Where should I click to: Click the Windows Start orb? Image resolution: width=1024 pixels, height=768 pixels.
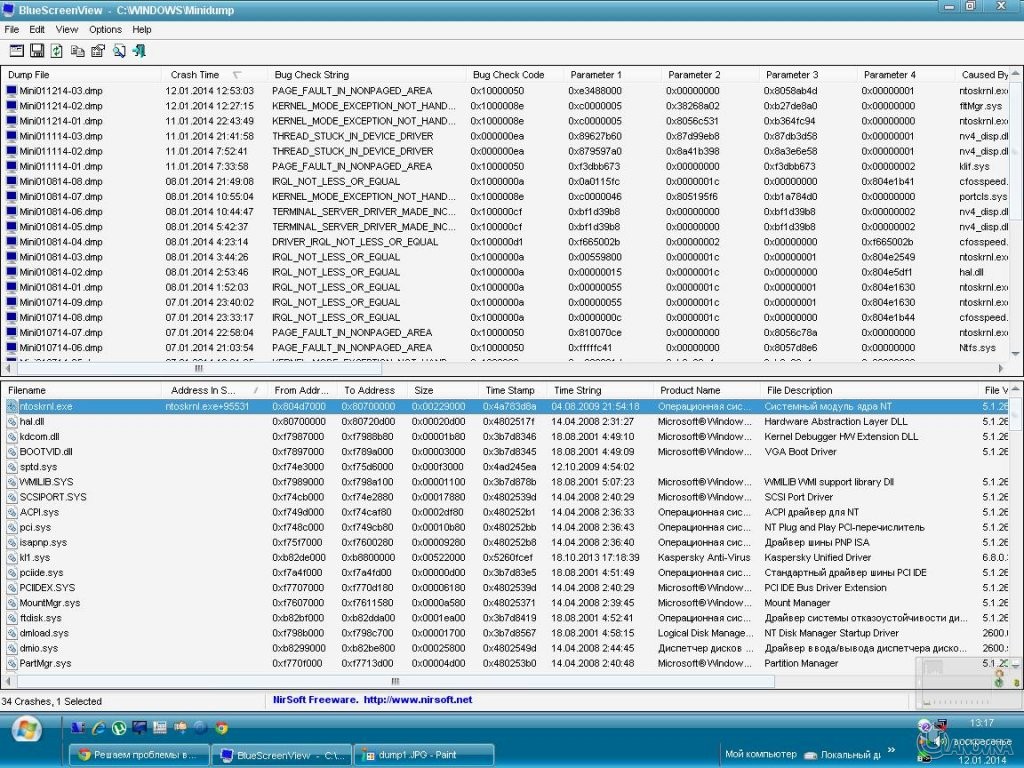(27, 729)
